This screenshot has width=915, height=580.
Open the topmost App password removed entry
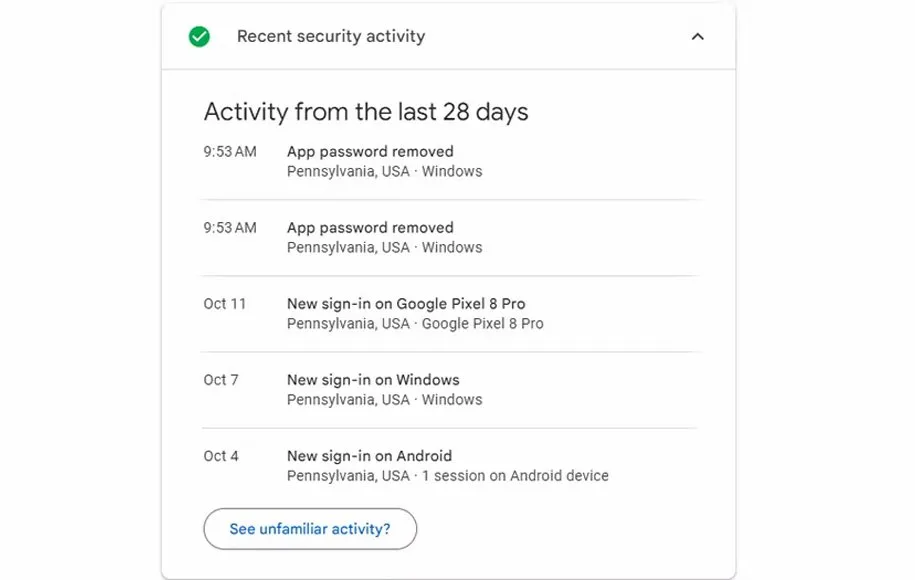point(370,152)
